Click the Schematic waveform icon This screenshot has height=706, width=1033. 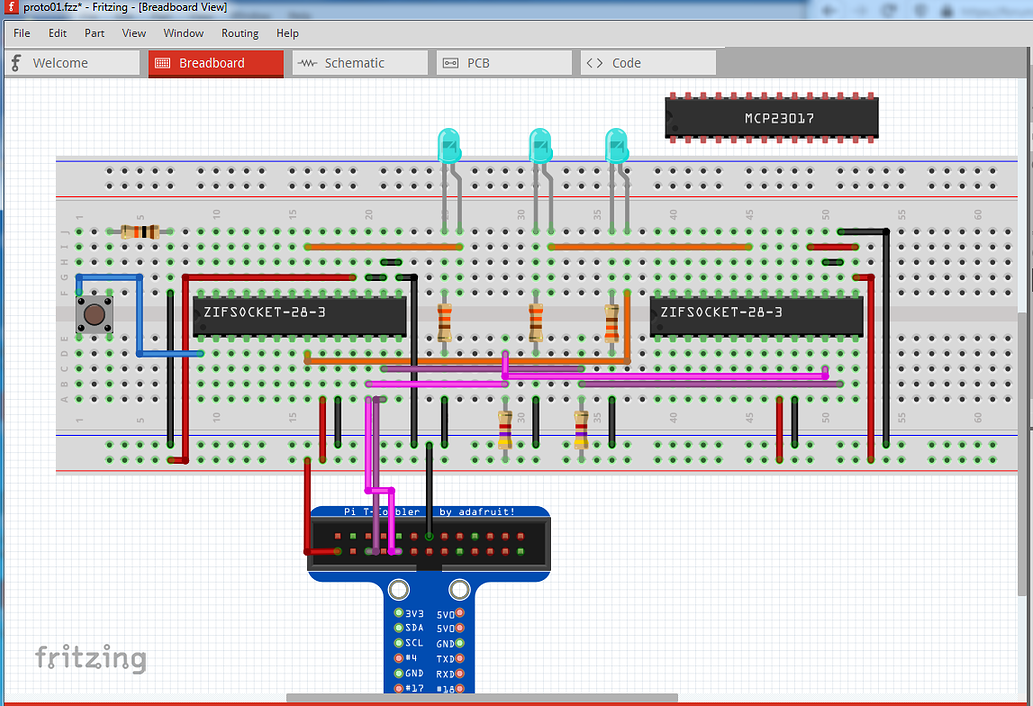tap(306, 62)
